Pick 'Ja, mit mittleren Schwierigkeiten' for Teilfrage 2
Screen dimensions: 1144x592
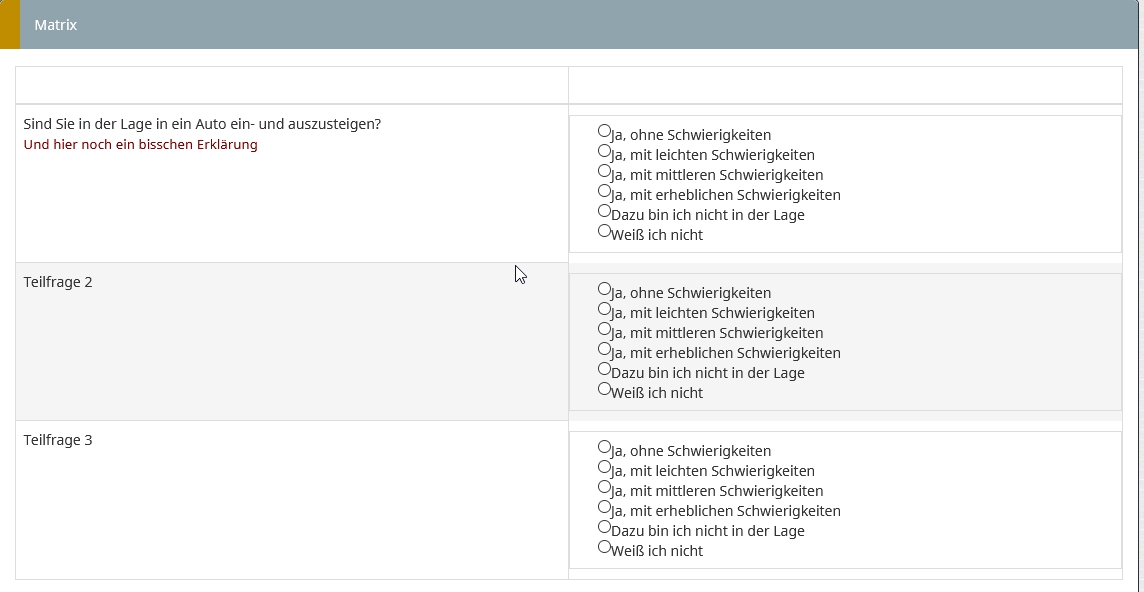coord(604,329)
